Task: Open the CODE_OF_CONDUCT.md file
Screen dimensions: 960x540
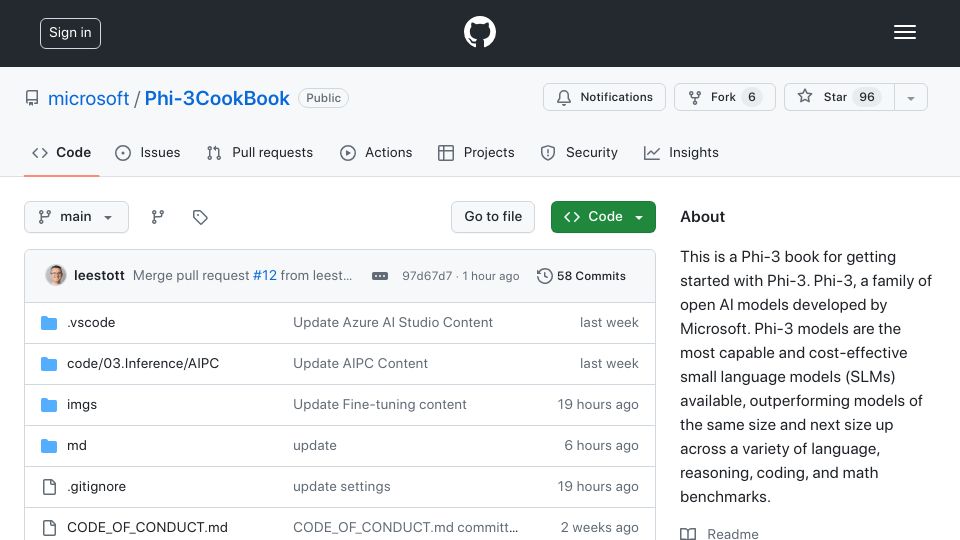Action: point(147,528)
